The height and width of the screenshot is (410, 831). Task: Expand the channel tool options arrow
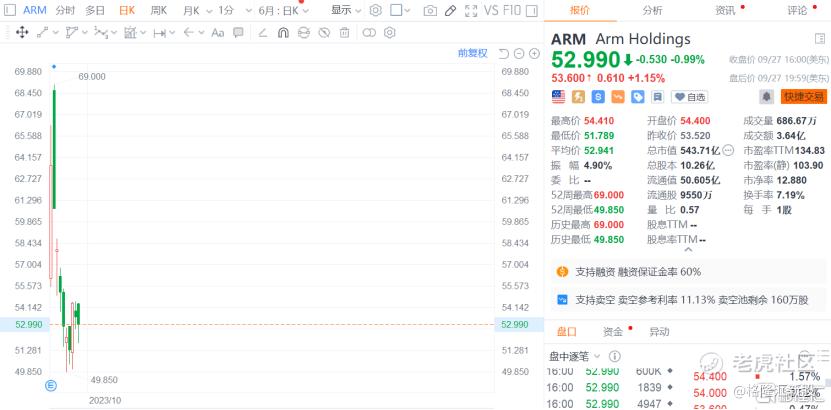pyautogui.click(x=85, y=33)
